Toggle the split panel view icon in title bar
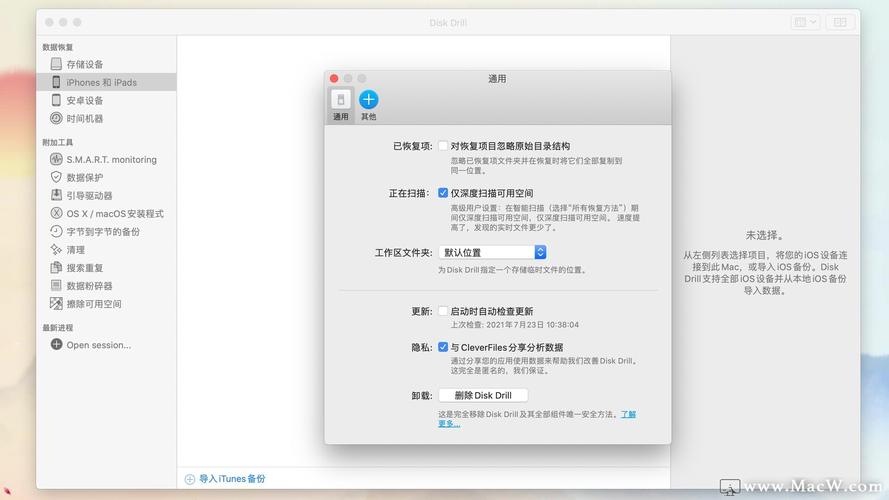The image size is (889, 500). tap(840, 22)
